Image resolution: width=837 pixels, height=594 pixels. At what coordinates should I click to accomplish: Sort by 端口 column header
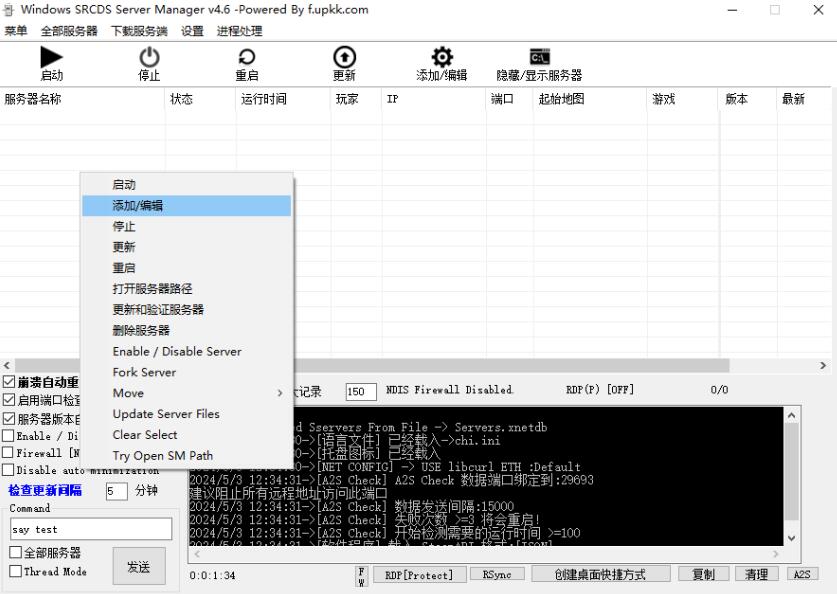pyautogui.click(x=510, y=99)
